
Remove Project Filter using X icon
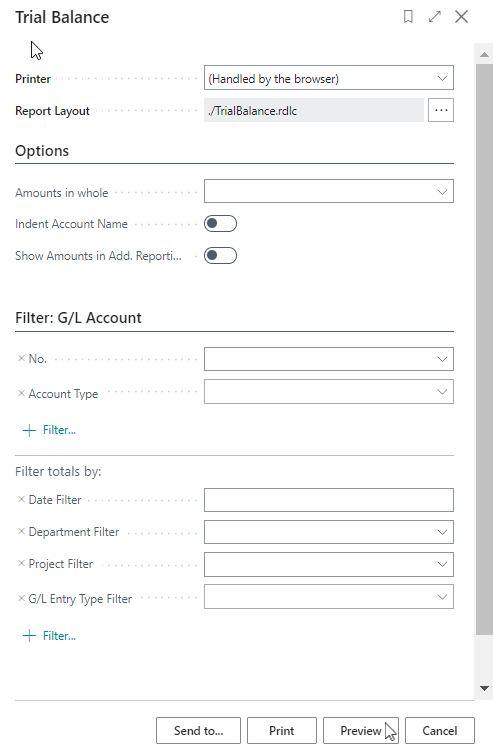click(x=21, y=563)
